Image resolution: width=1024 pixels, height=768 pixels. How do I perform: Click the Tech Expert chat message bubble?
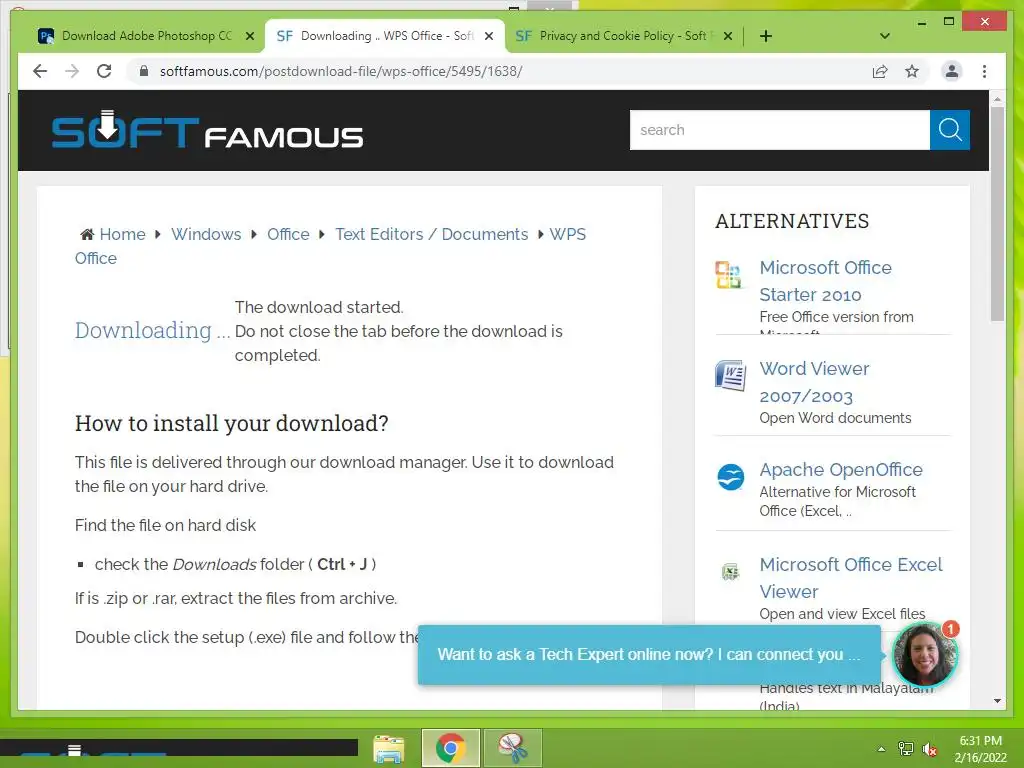(649, 654)
